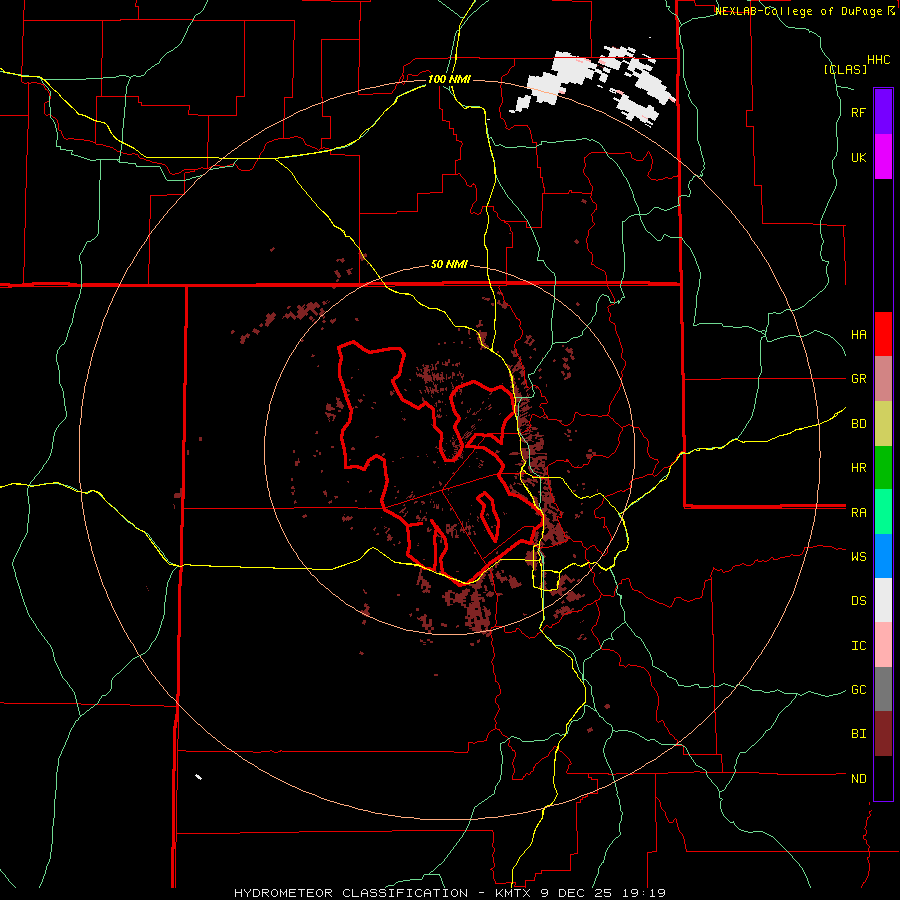Click the UK magenta legend swatch
This screenshot has width=900, height=900.
tap(883, 156)
